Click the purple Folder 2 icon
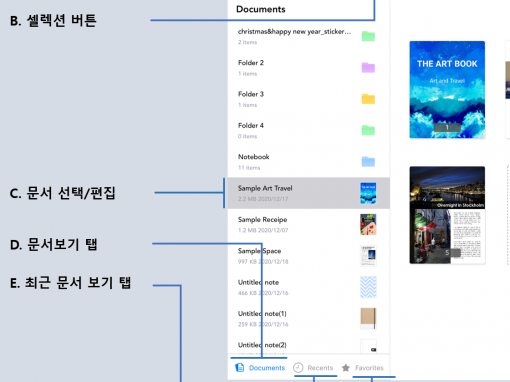The width and height of the screenshot is (510, 382). point(368,67)
